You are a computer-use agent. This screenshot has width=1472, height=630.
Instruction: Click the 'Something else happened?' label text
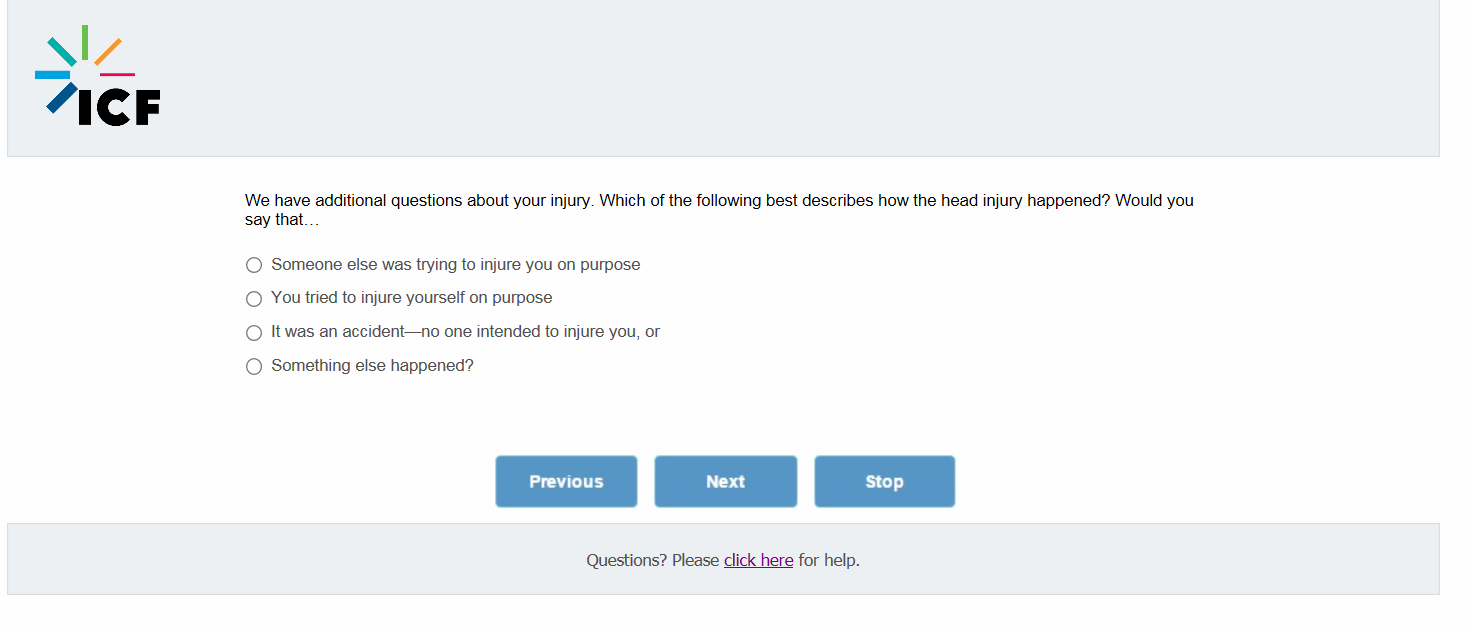372,366
